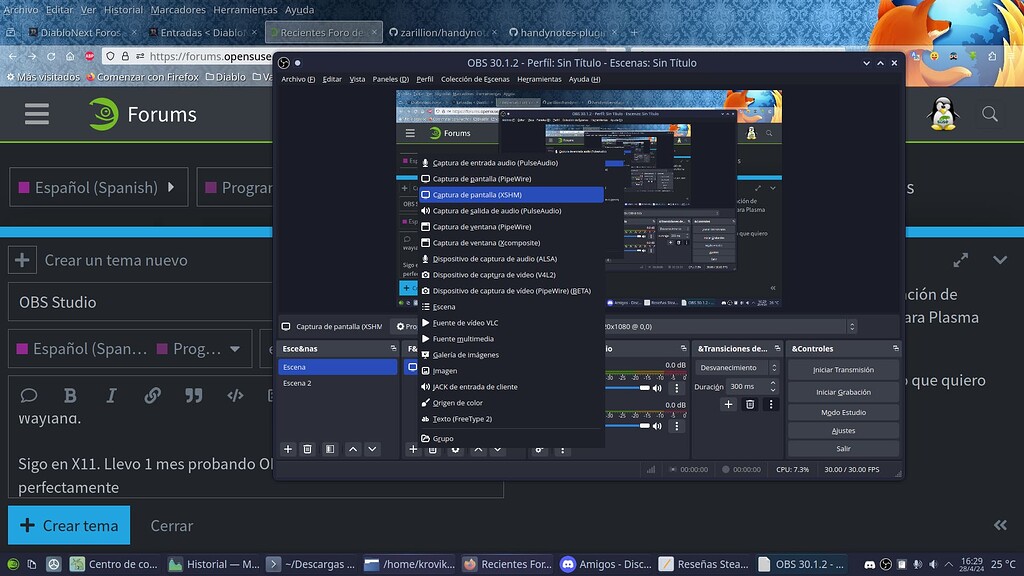Insert preformatted code with the code icon
The height and width of the screenshot is (576, 1024).
234,395
